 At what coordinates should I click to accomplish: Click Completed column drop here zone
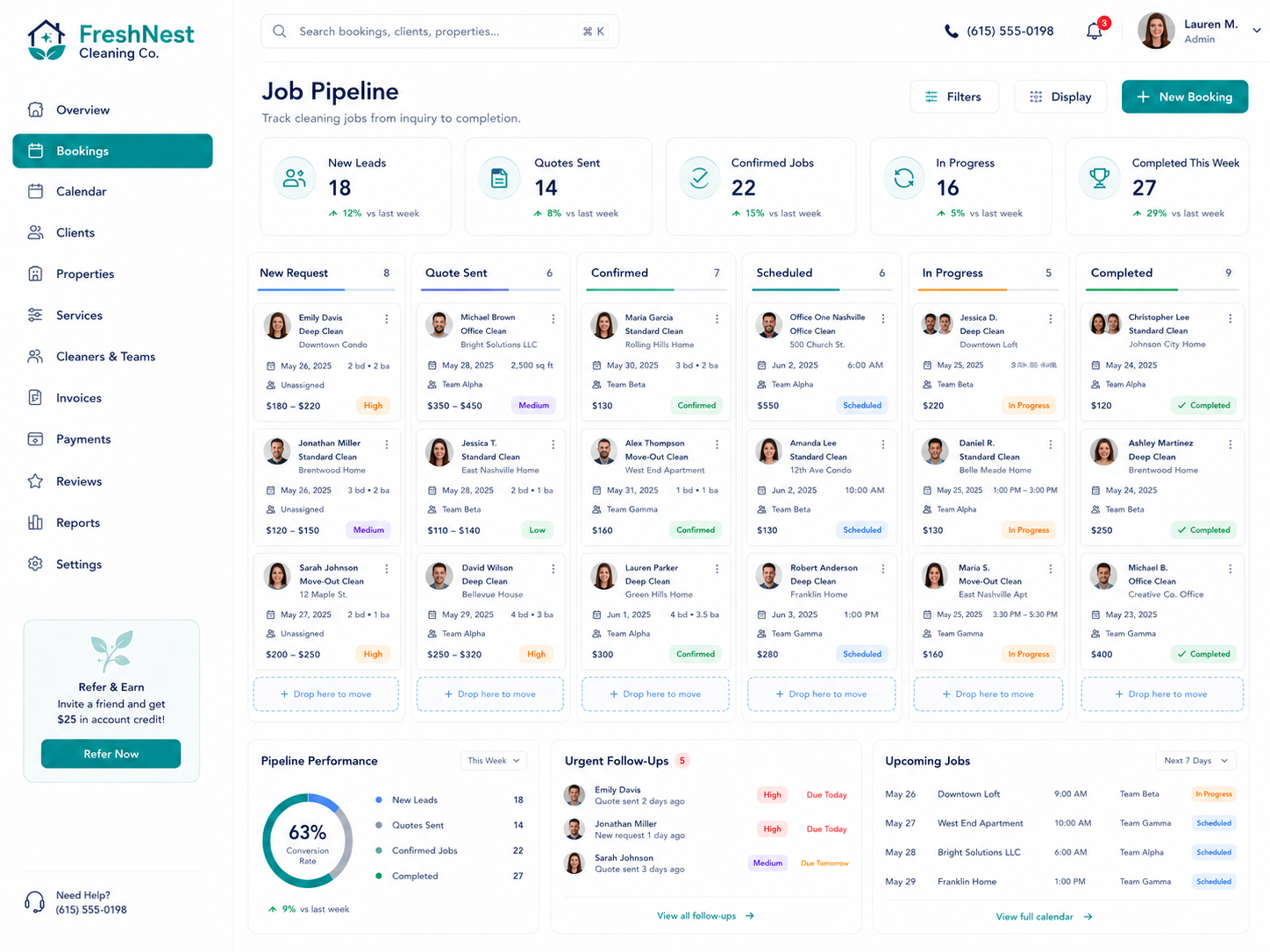click(x=1162, y=694)
